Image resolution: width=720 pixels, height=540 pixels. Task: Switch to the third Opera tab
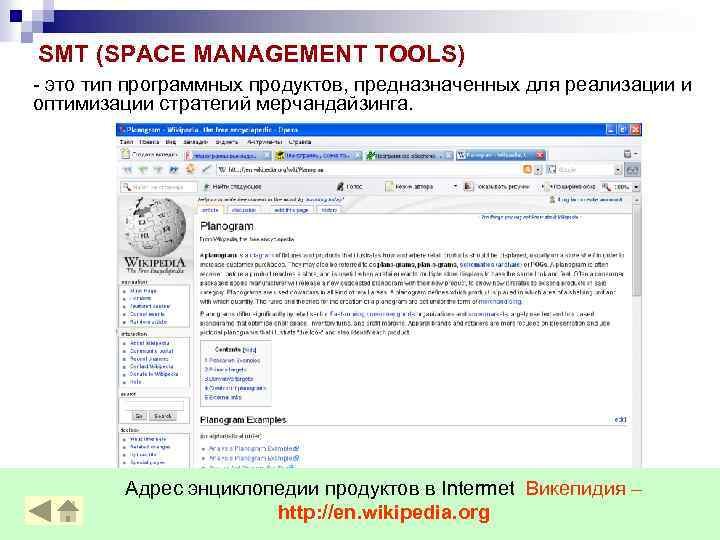pos(409,156)
